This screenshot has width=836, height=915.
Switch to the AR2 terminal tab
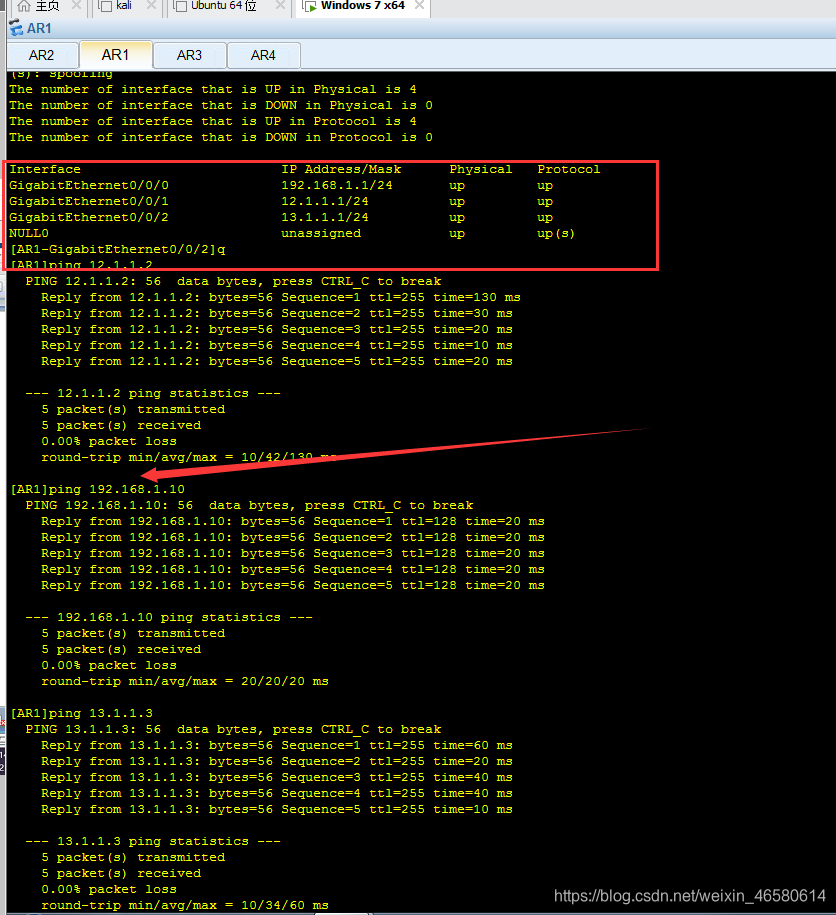tap(41, 55)
